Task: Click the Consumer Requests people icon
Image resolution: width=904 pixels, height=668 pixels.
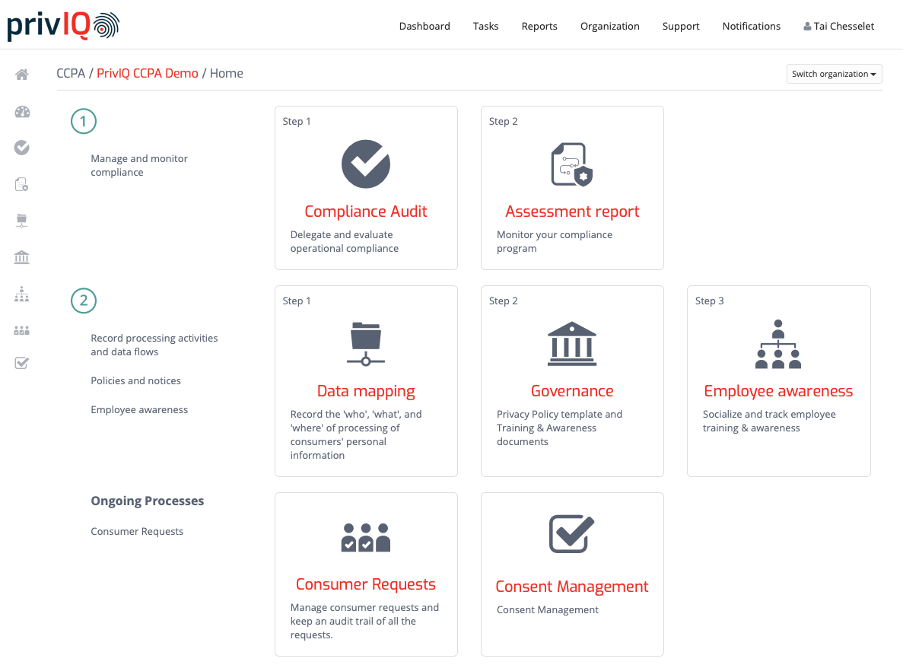Action: [x=366, y=538]
